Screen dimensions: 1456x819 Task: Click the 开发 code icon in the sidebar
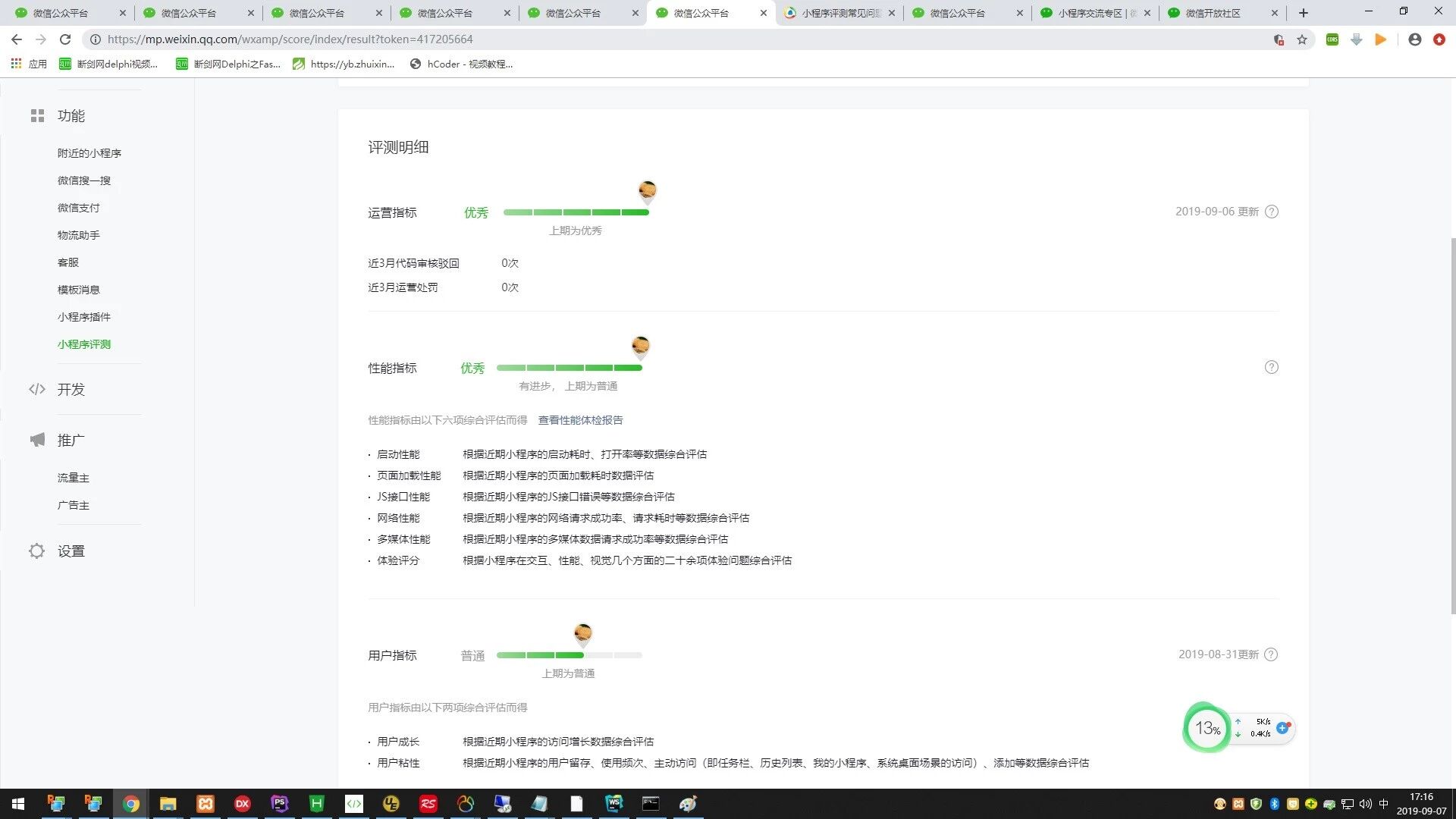[37, 390]
